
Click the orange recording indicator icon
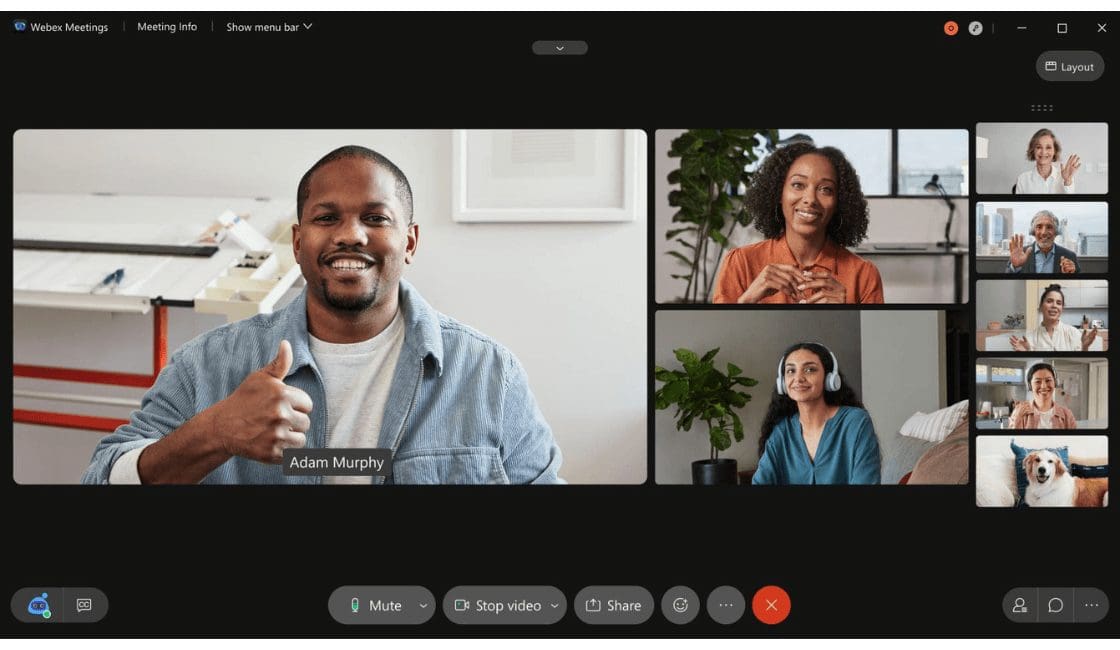tap(951, 28)
